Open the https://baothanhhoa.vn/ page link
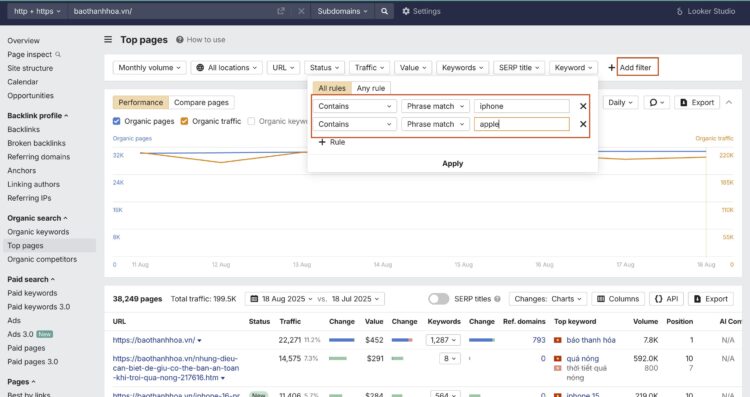Viewport: 750px width, 397px height. tap(154, 340)
